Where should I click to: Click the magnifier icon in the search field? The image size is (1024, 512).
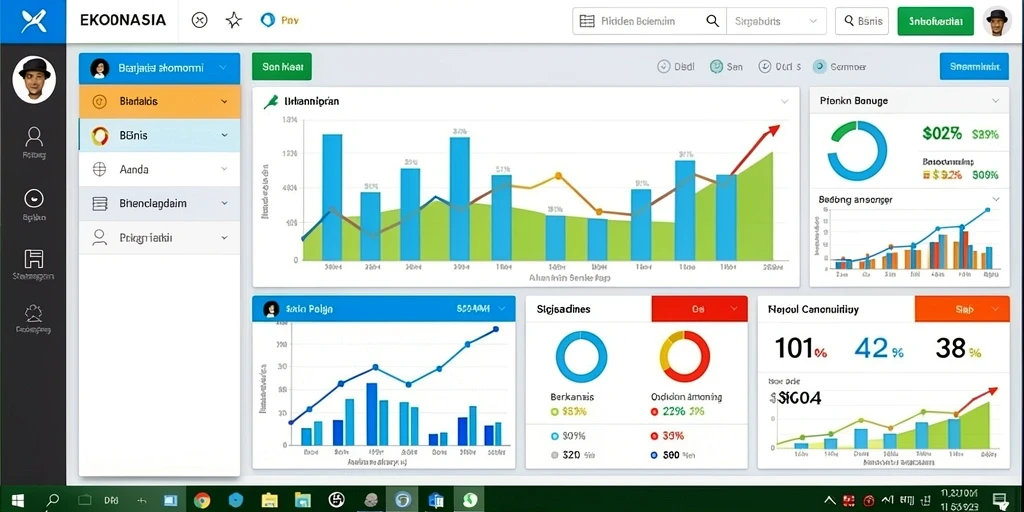(712, 21)
